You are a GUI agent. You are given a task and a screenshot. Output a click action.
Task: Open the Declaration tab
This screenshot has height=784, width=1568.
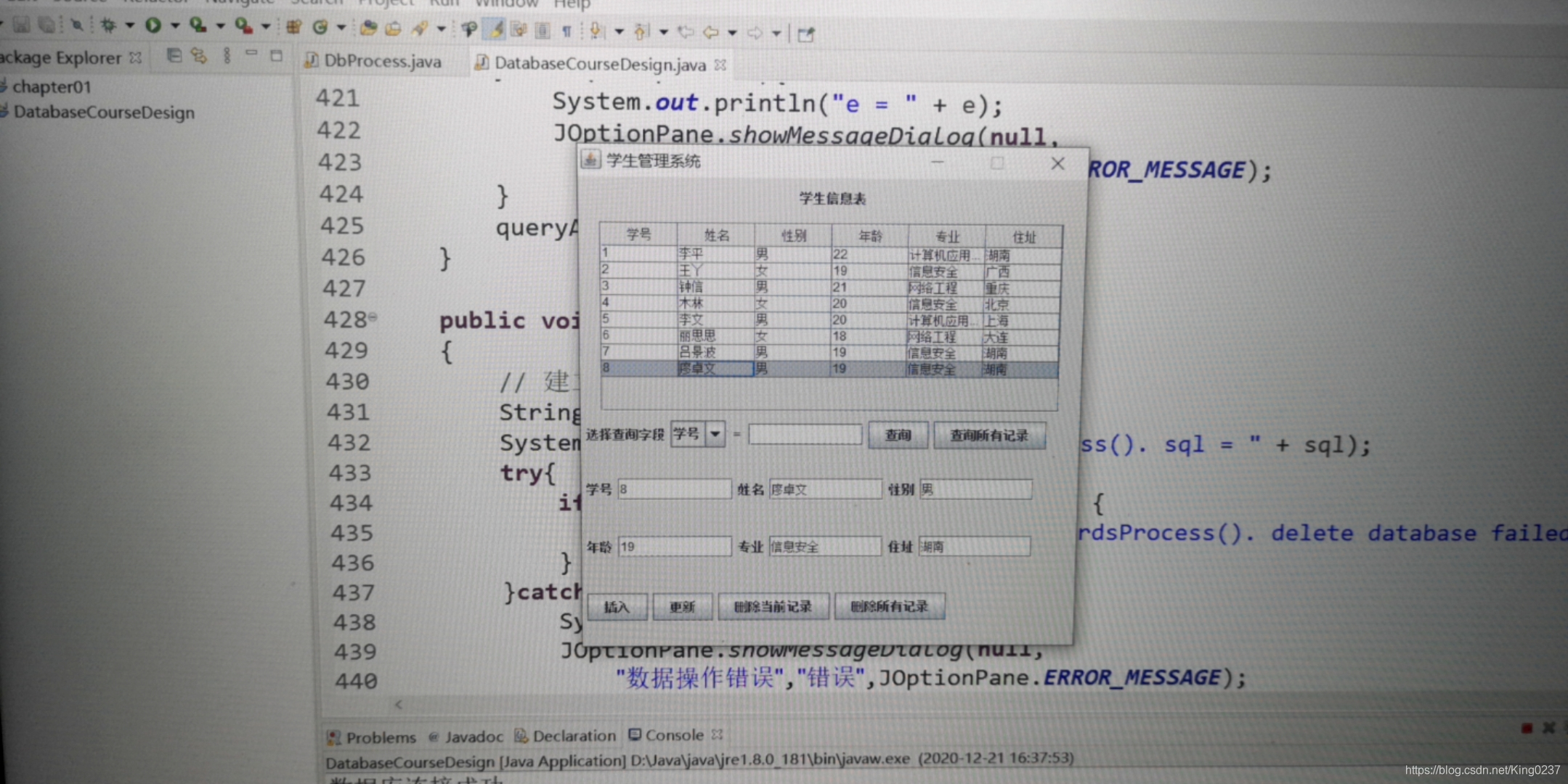565,735
